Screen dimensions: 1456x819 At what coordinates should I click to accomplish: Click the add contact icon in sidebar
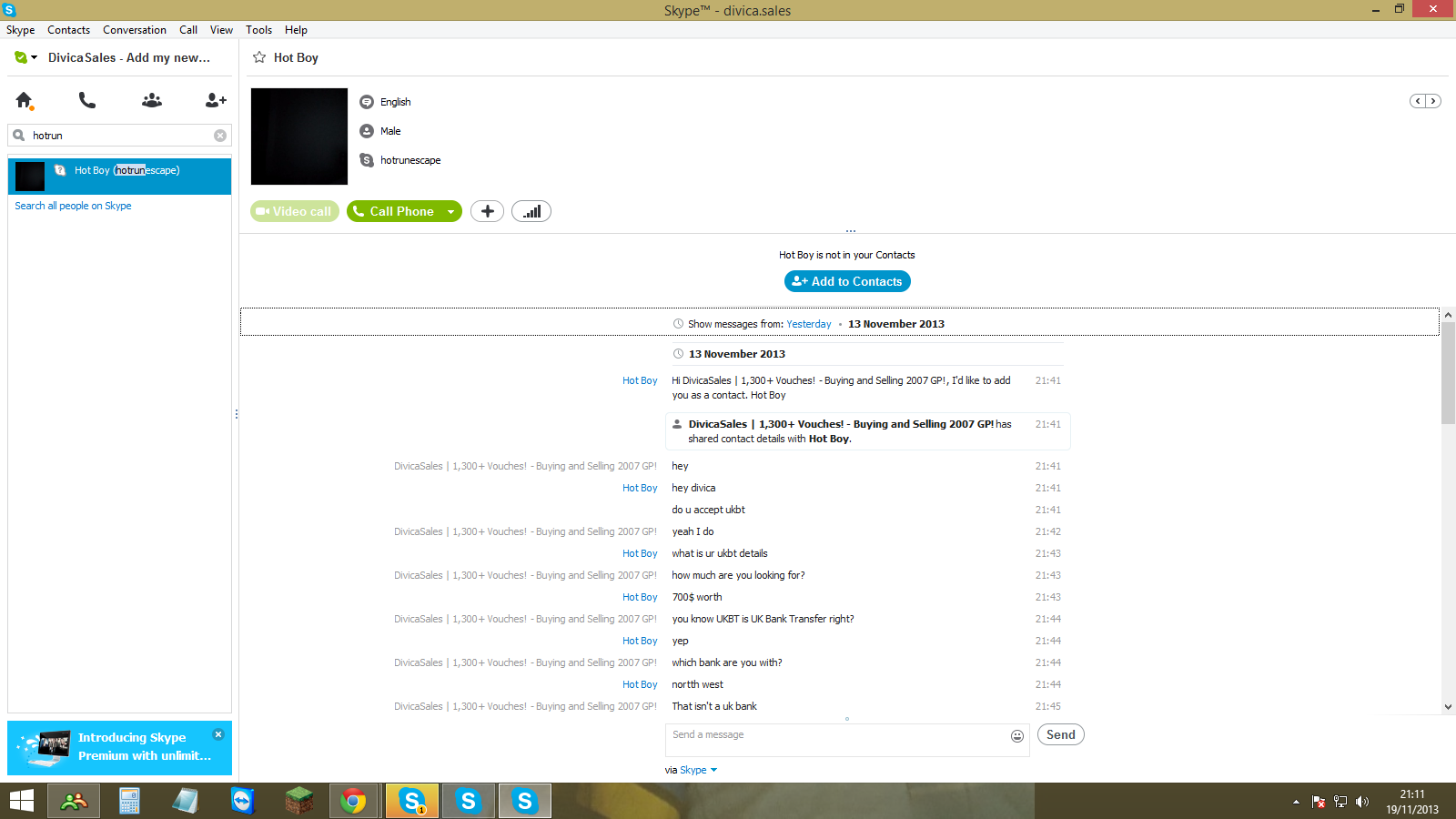[x=216, y=100]
